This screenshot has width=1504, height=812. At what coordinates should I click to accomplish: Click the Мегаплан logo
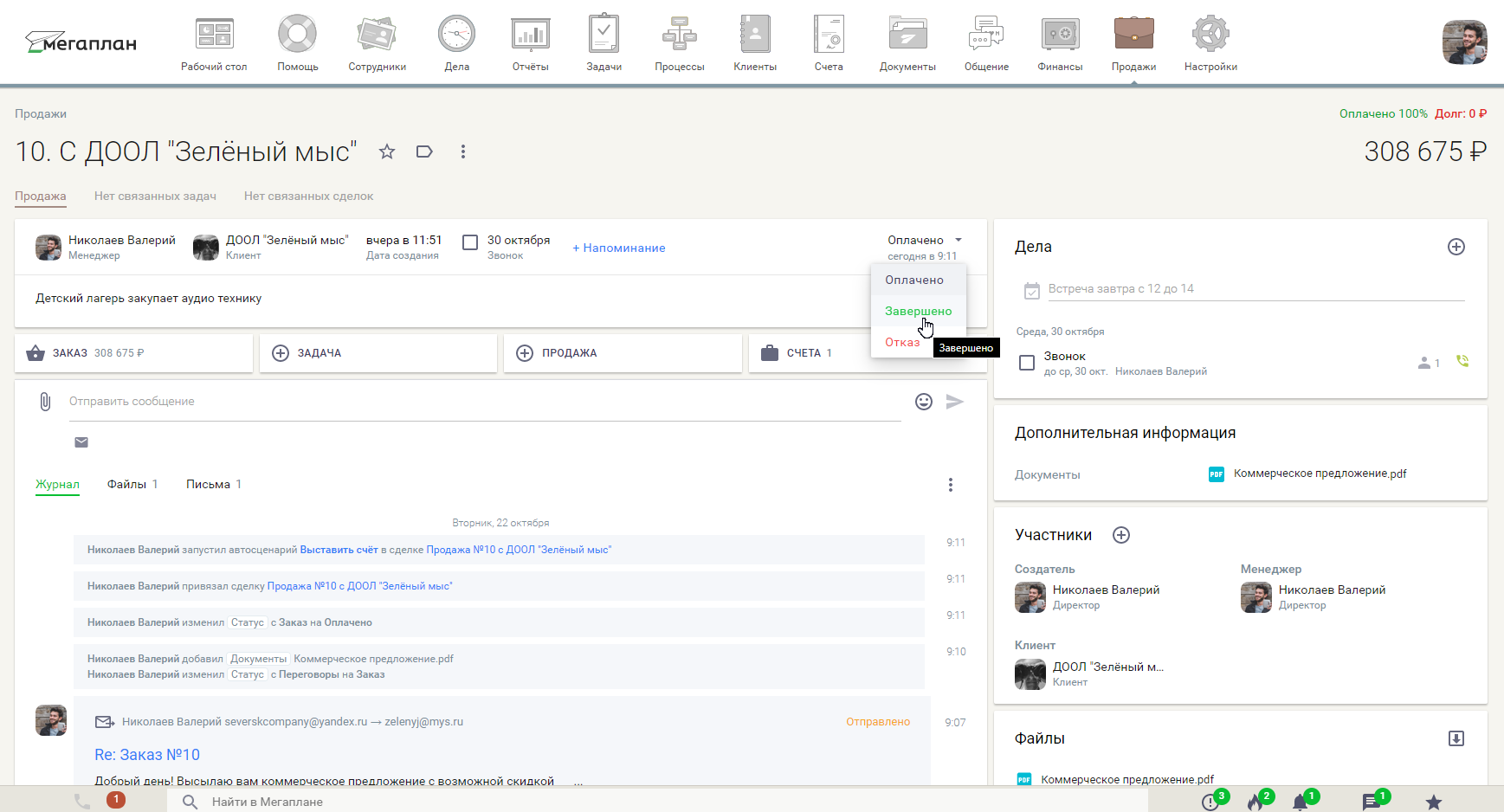click(x=81, y=42)
